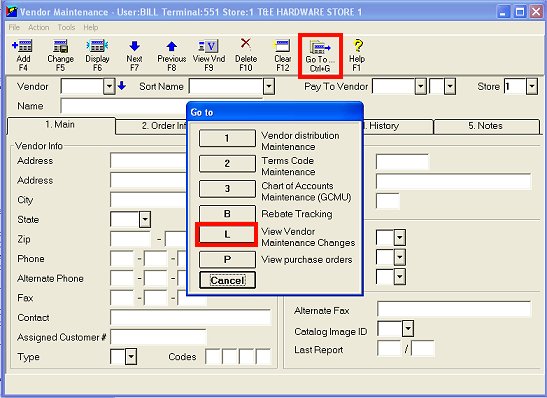
Task: Open the File menu
Action: click(x=14, y=27)
